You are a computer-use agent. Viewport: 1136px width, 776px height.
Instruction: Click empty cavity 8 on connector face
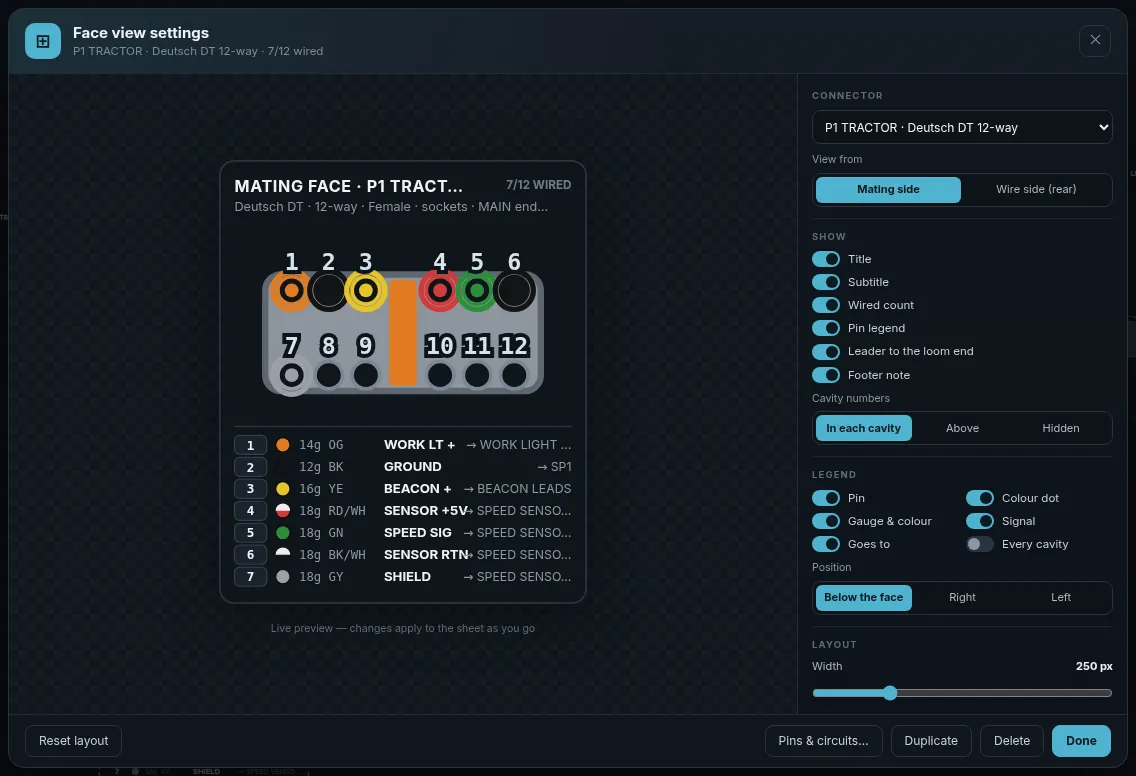click(328, 375)
